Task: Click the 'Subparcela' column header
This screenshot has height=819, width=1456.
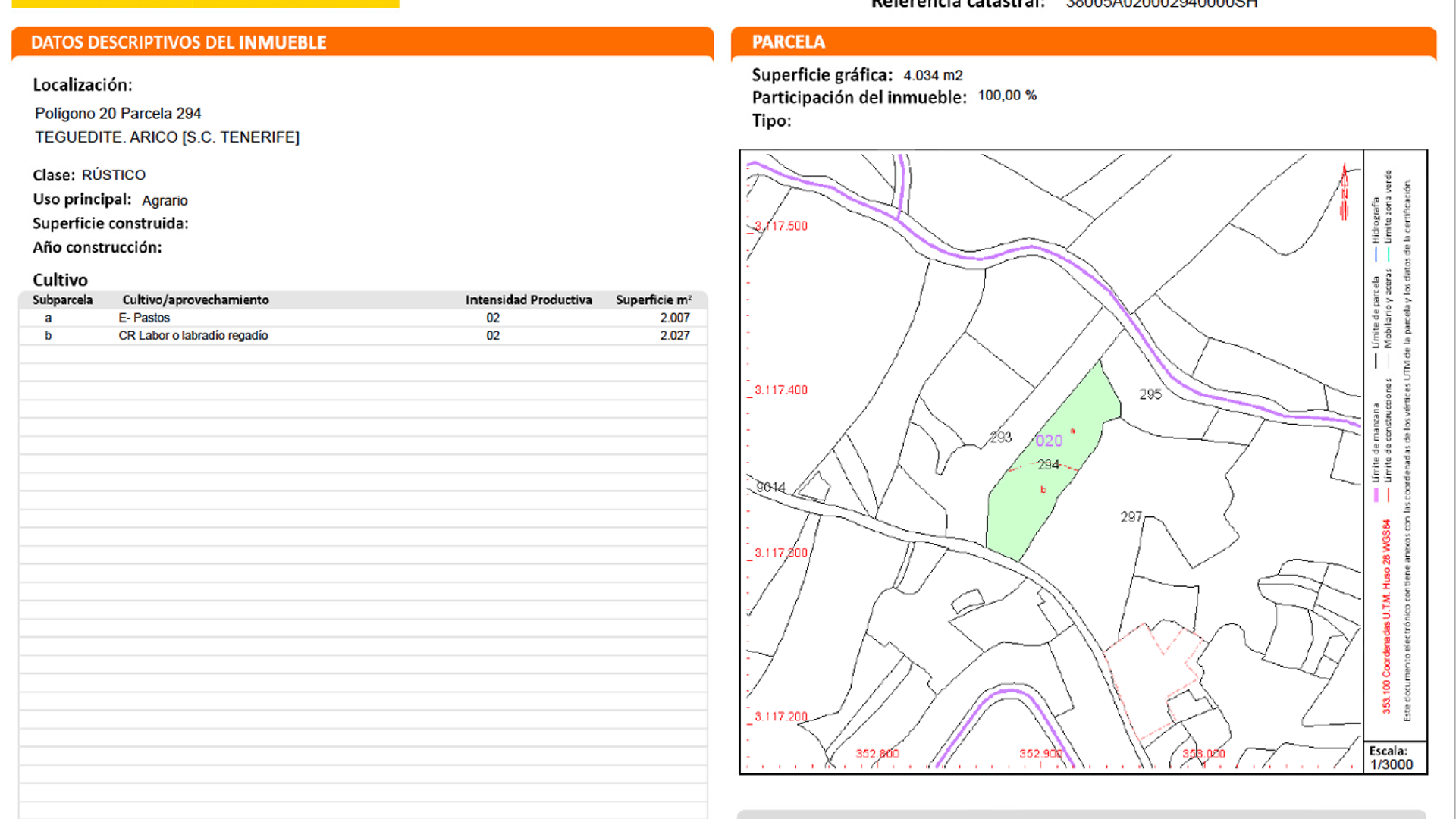Action: [62, 300]
